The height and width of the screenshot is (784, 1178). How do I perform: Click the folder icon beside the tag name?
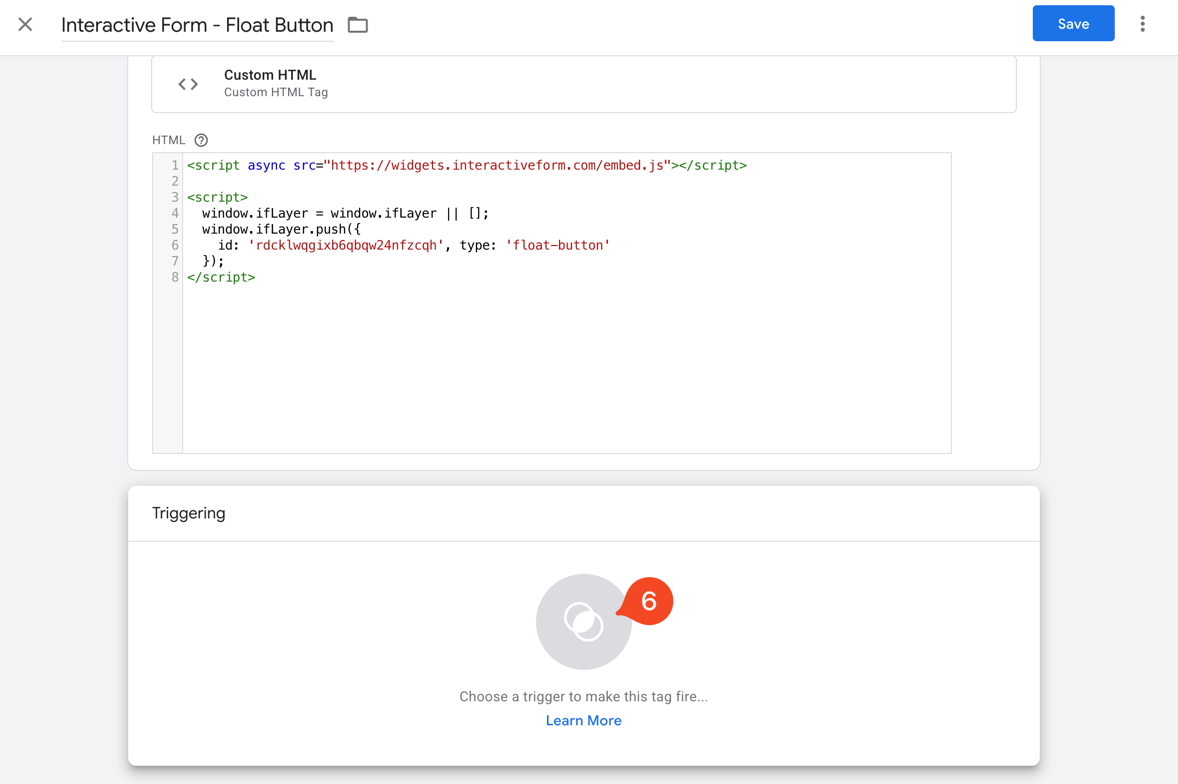tap(358, 25)
